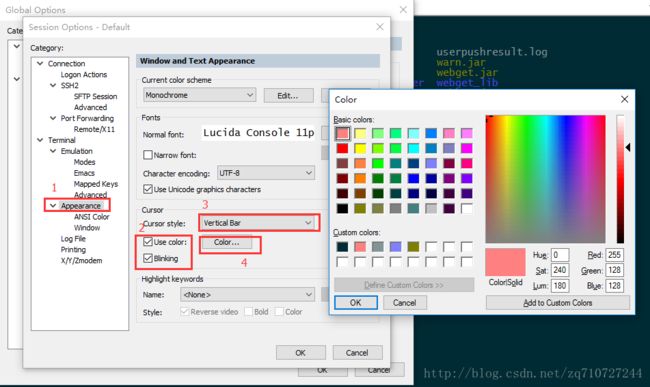
Task: Click userpushresult.log in terminal
Action: [492, 52]
